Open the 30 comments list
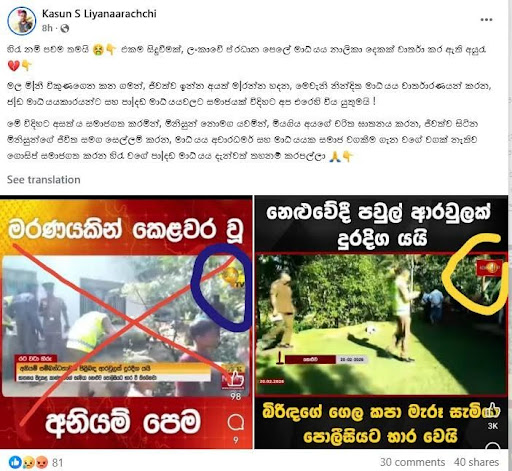The image size is (512, 471). tap(412, 462)
